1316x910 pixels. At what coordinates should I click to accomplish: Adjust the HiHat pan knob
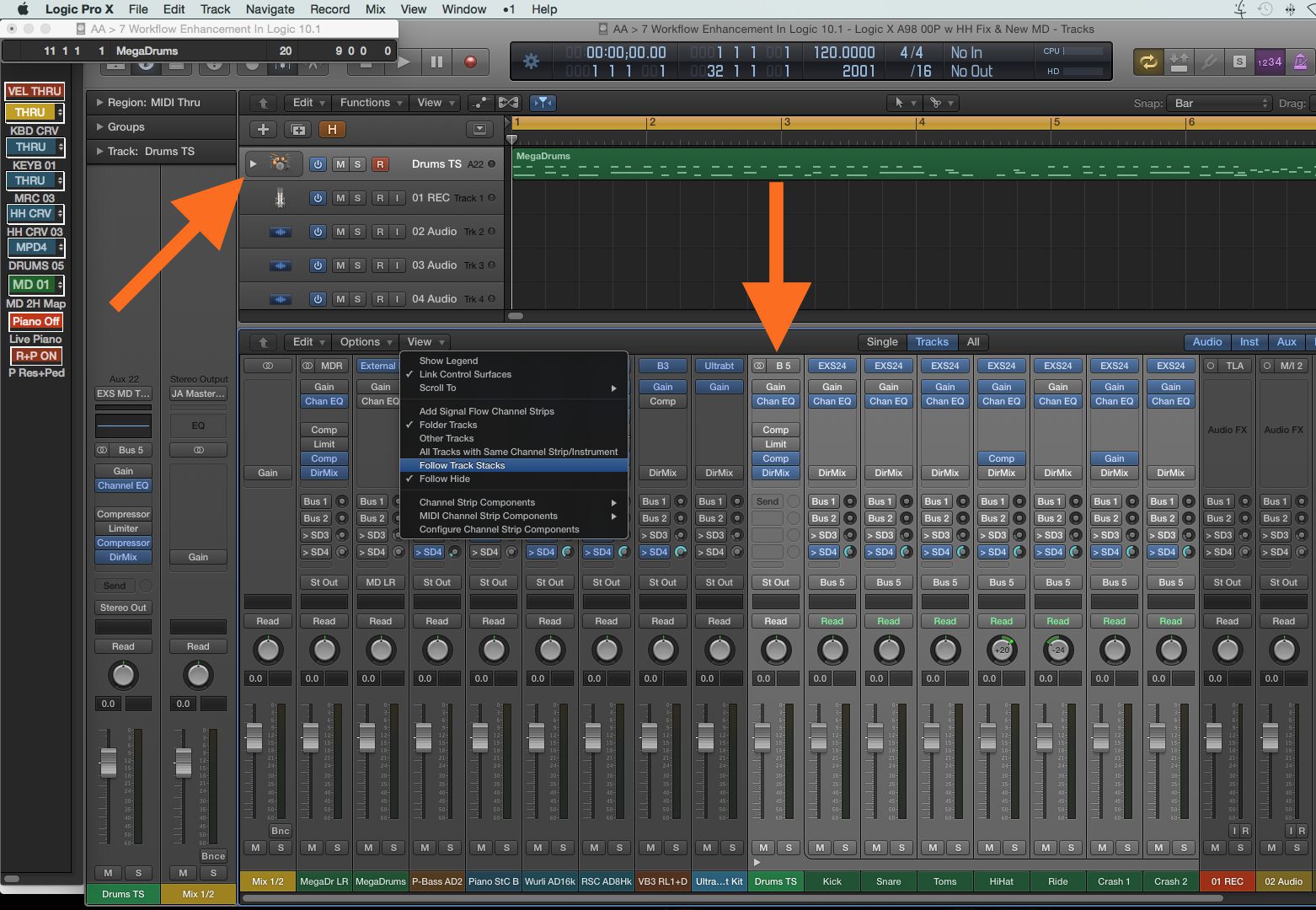click(x=1002, y=650)
